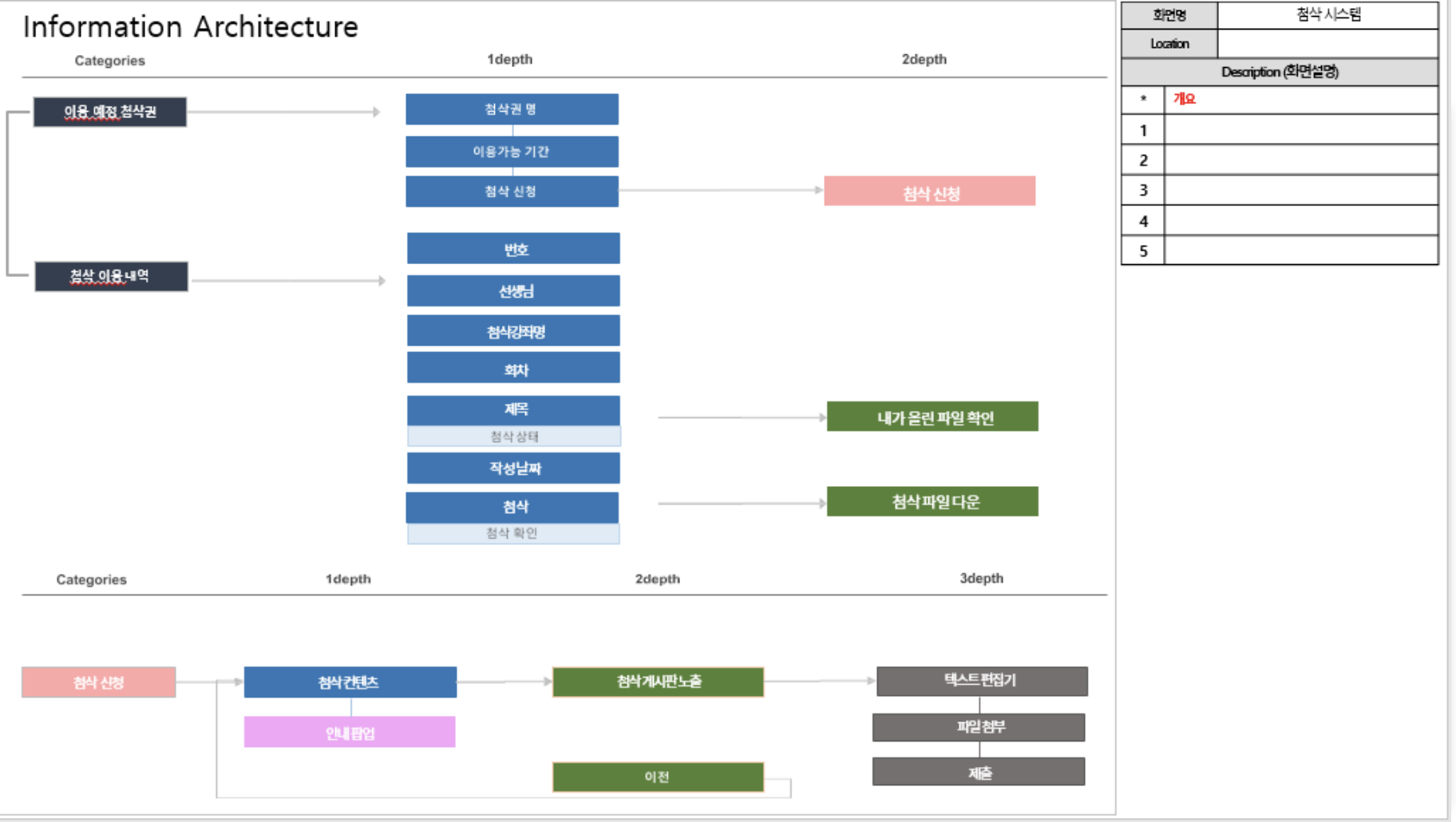Select the blue 첨삭권 명 box
Screen dimensions: 1456x822
point(512,109)
